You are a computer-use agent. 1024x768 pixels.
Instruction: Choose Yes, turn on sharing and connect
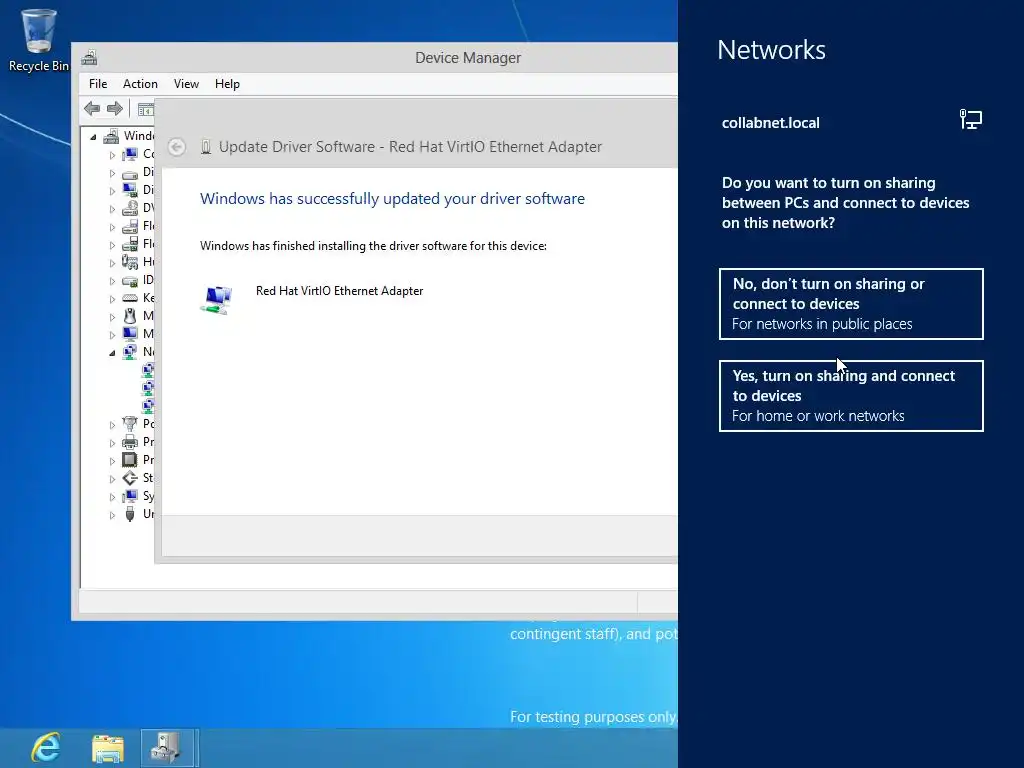click(x=851, y=396)
